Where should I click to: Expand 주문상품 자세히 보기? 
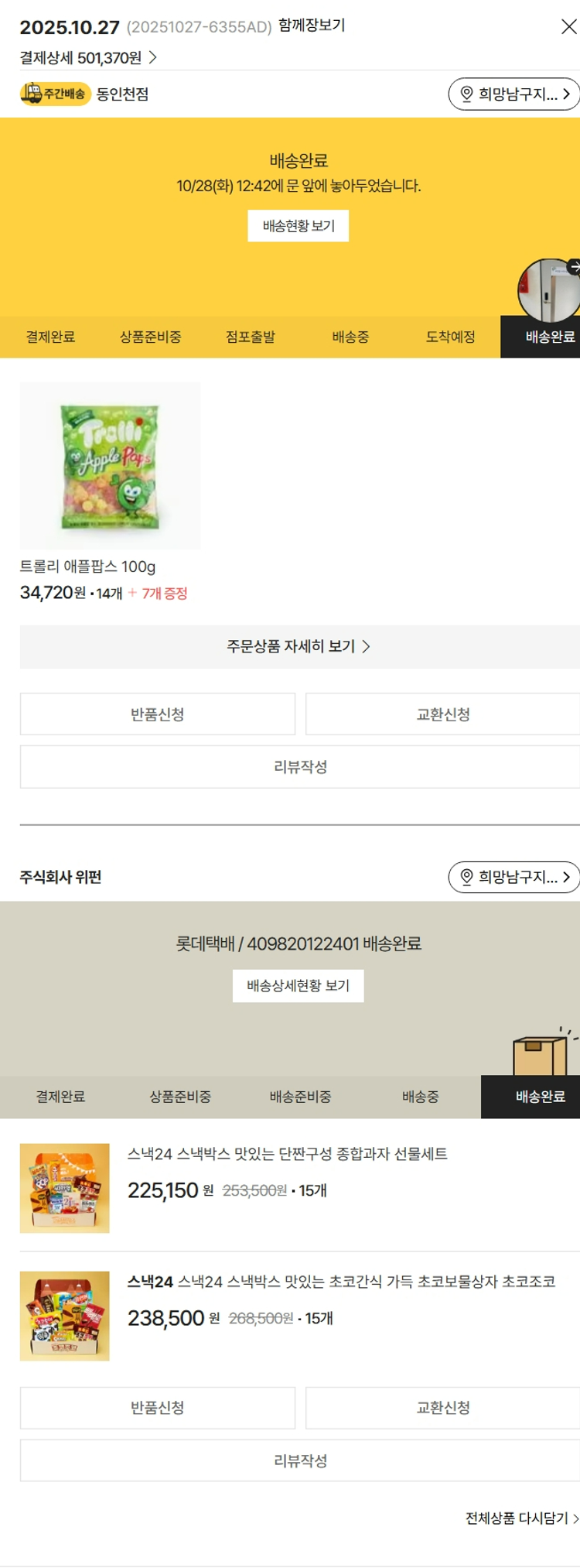pos(299,647)
